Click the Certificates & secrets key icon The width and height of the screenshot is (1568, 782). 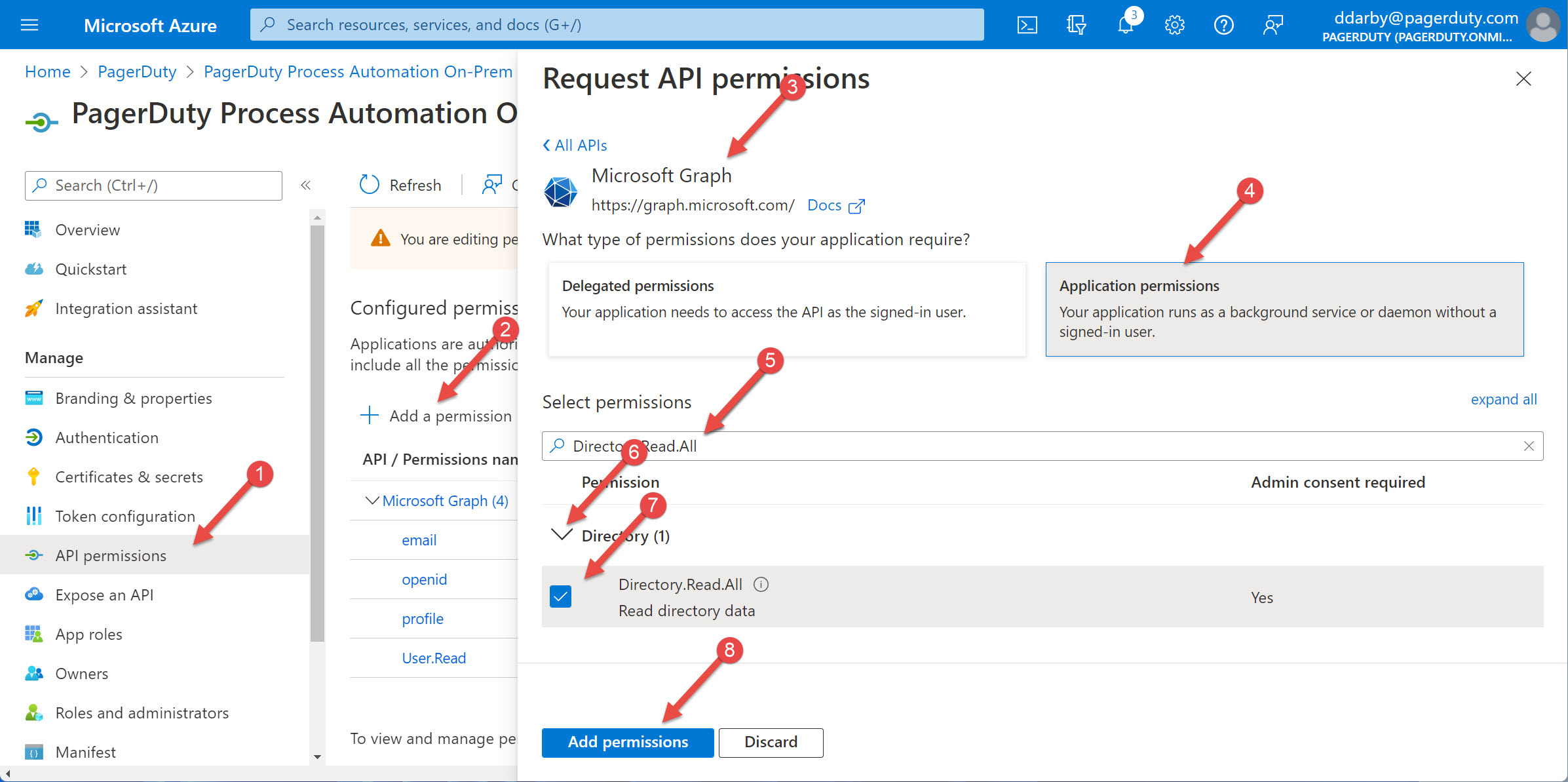click(33, 477)
